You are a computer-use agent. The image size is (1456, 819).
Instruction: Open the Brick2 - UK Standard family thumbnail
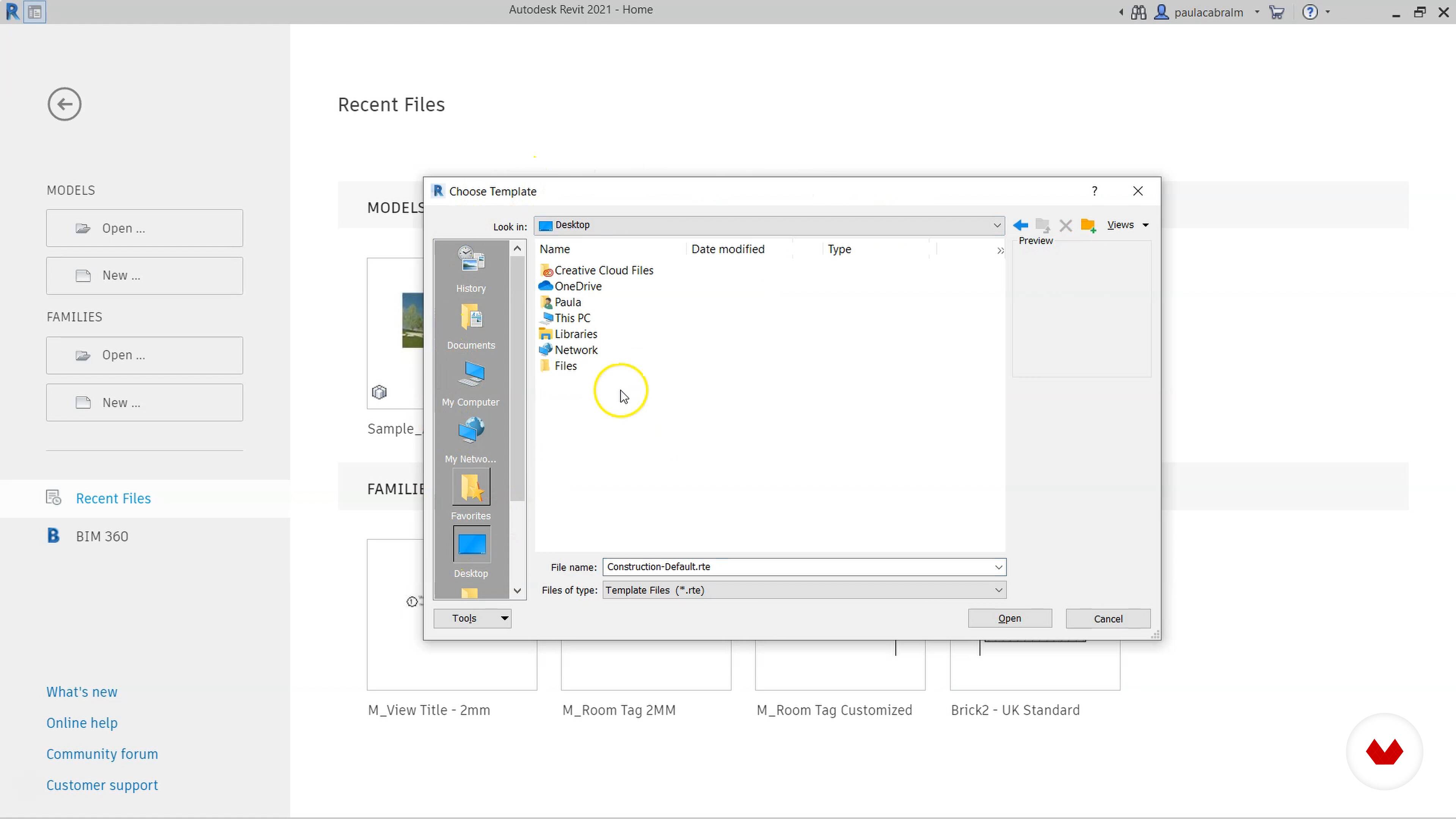(x=1035, y=665)
